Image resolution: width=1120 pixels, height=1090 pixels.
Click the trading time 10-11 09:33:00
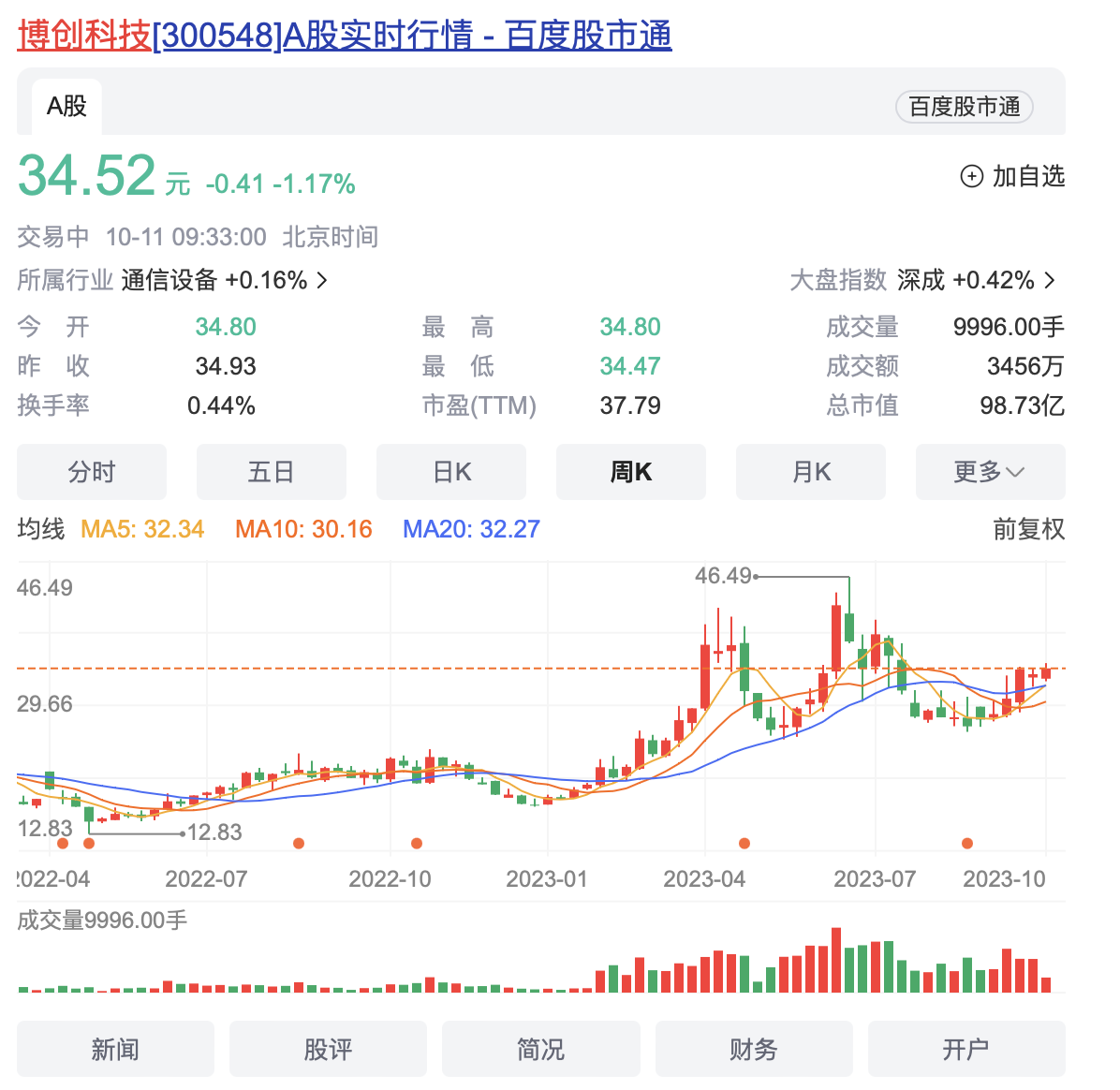click(185, 237)
